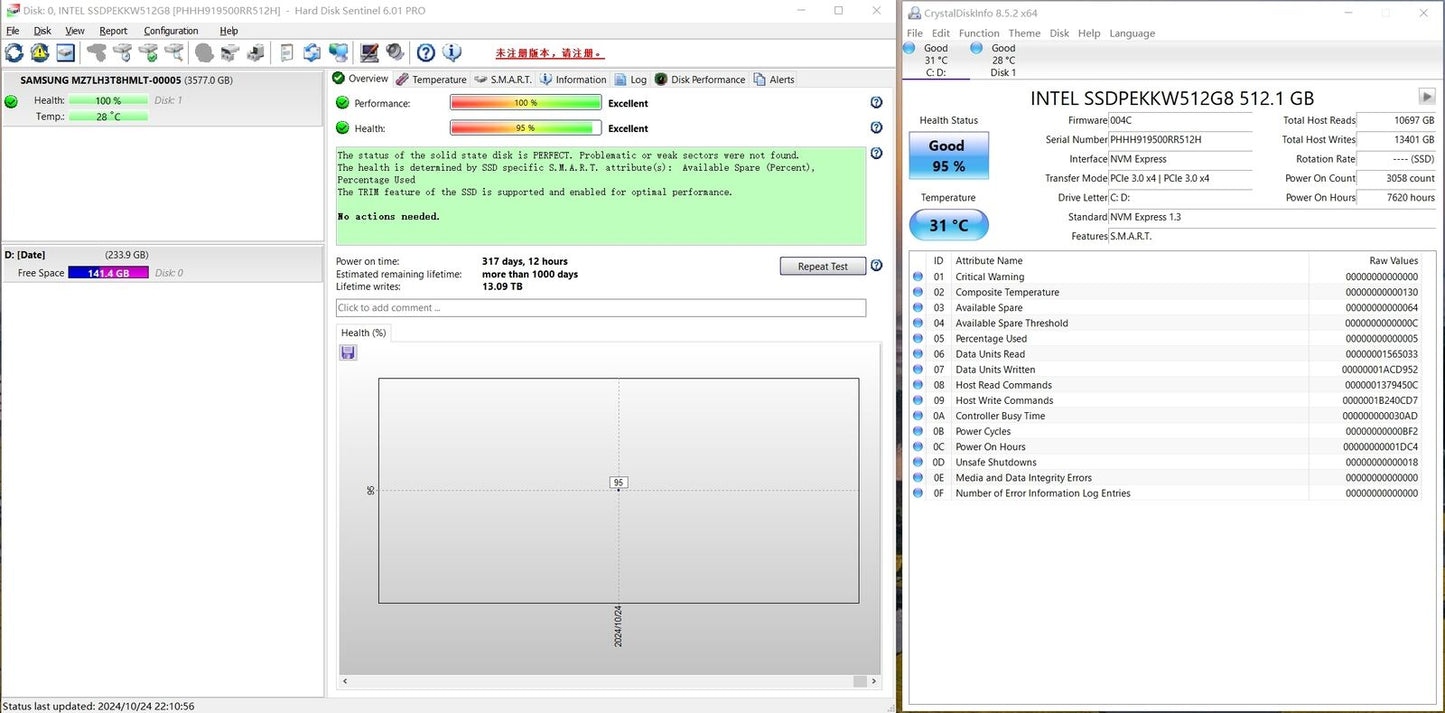Click the Attribute Name column header
The width and height of the screenshot is (1445, 713).
coord(989,260)
